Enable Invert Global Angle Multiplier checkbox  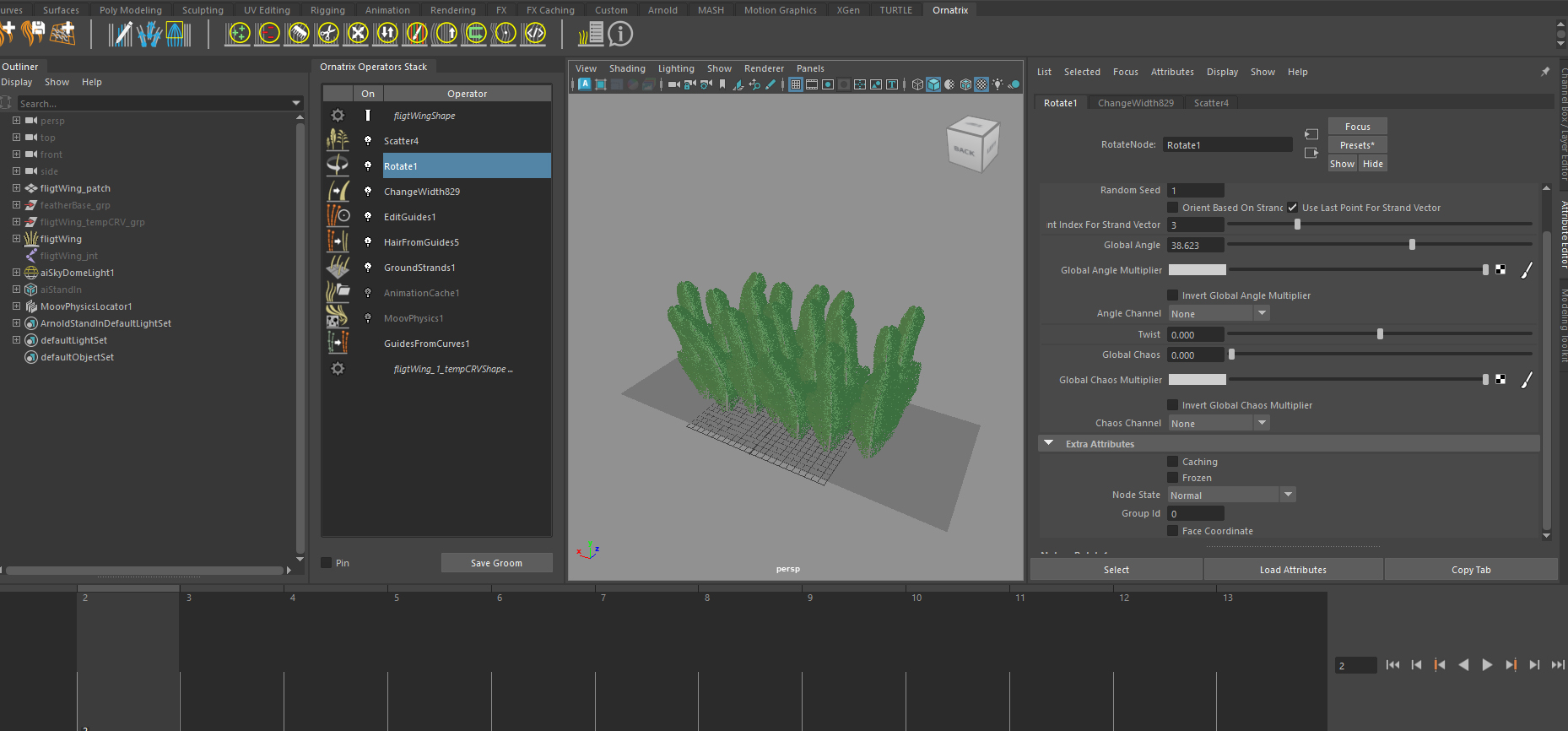pos(1172,295)
